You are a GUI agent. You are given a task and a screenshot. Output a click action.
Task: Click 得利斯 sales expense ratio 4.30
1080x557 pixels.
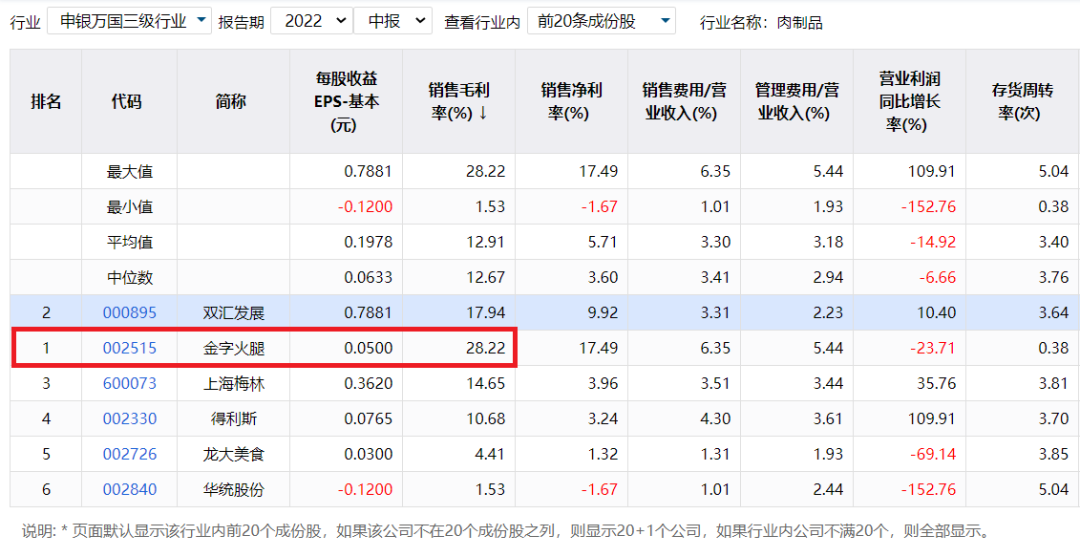716,419
